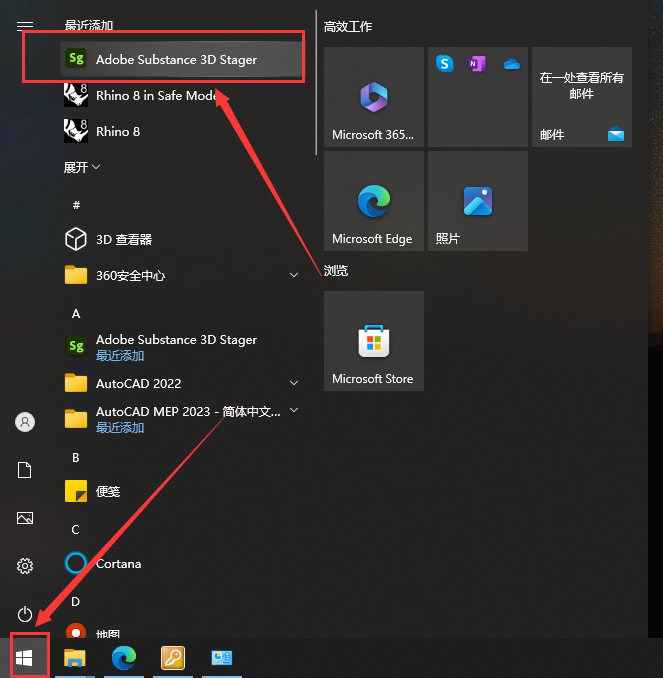Expand the AutoCAD 2022 chevron
The width and height of the screenshot is (663, 678).
(294, 383)
